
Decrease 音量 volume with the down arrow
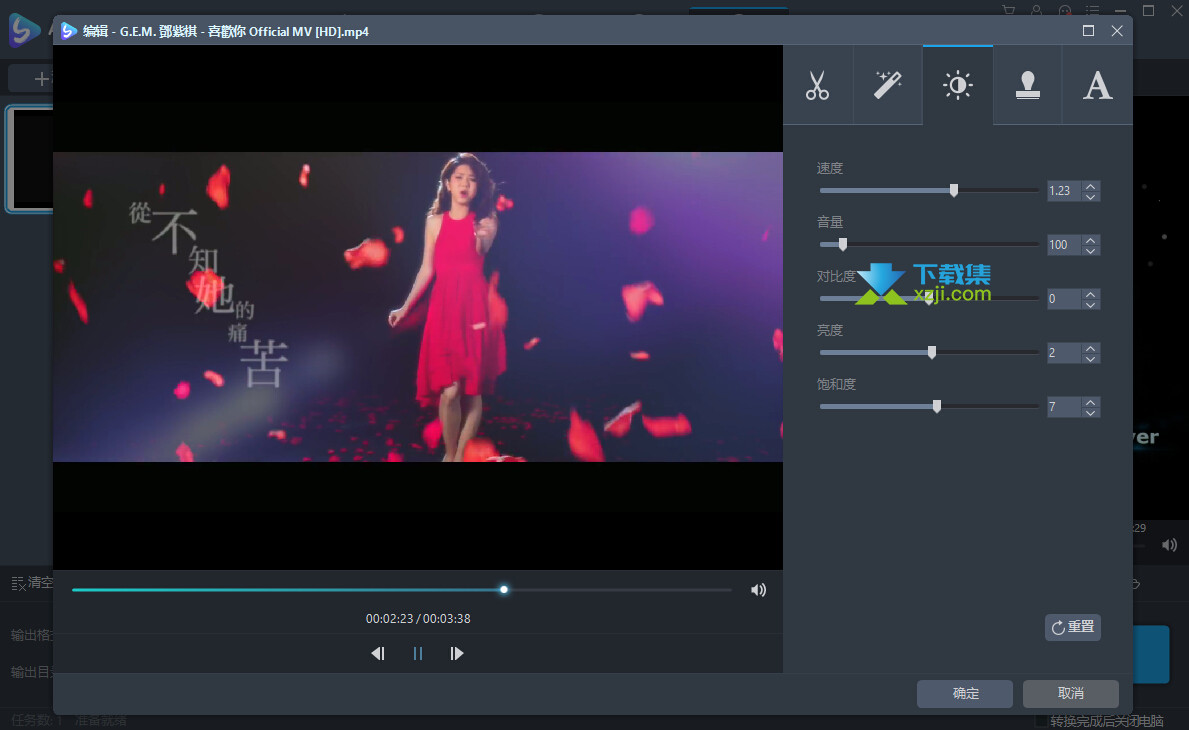(1090, 250)
